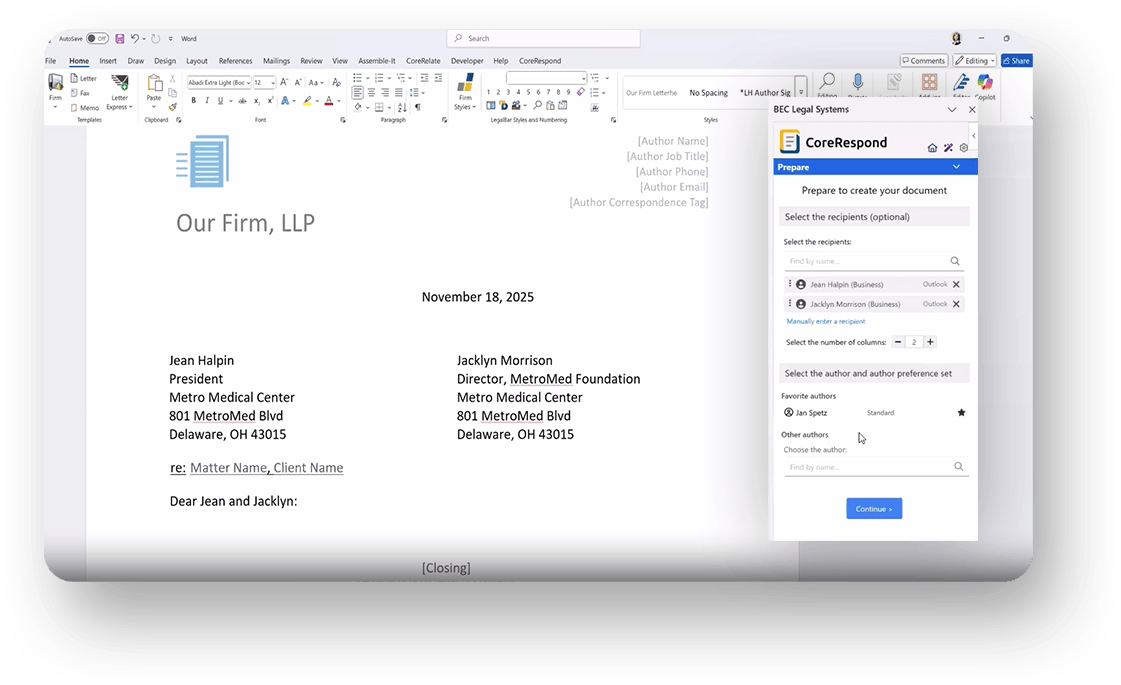Toggle Subscript formatting
This screenshot has width=1121, height=685.
pos(257,101)
